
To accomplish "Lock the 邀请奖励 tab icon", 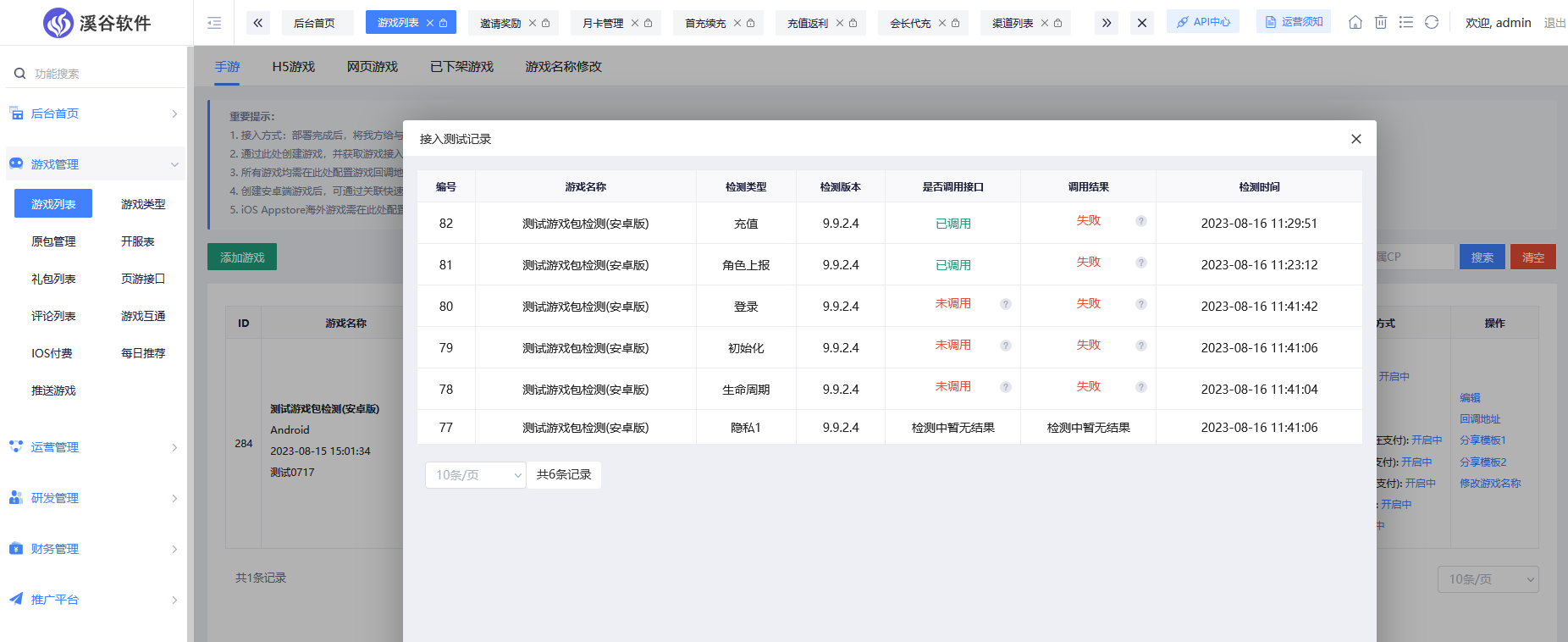I will tap(545, 23).
